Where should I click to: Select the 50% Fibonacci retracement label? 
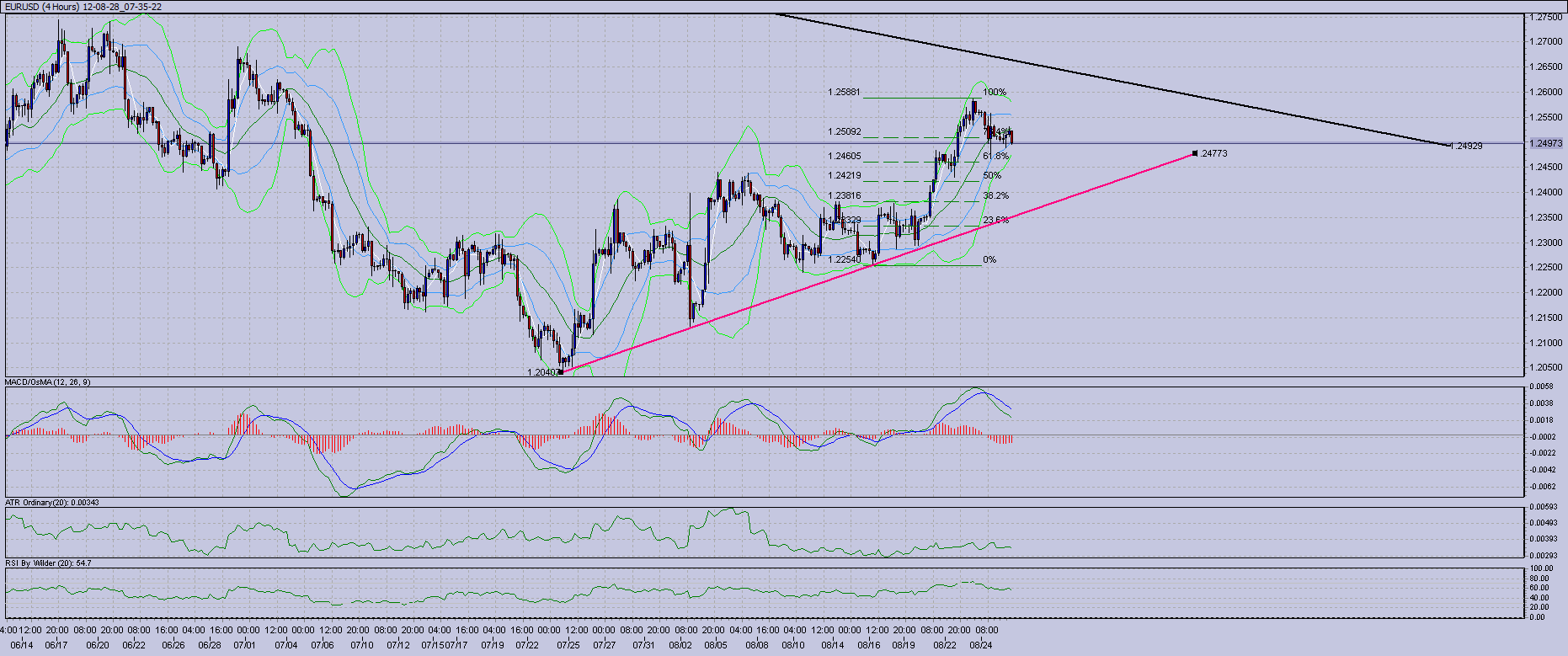point(991,175)
